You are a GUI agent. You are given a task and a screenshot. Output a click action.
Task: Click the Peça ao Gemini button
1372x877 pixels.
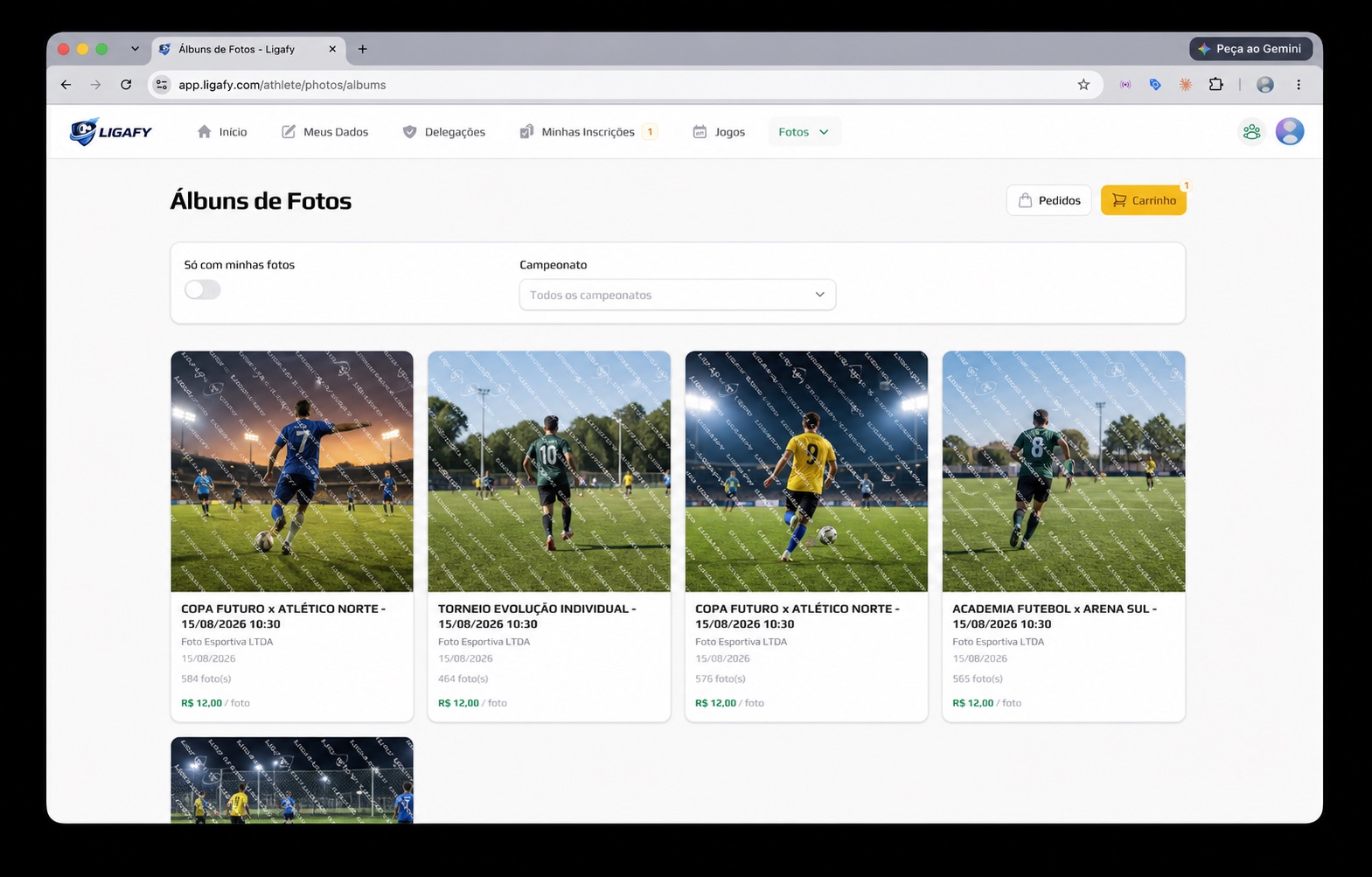[x=1250, y=49]
